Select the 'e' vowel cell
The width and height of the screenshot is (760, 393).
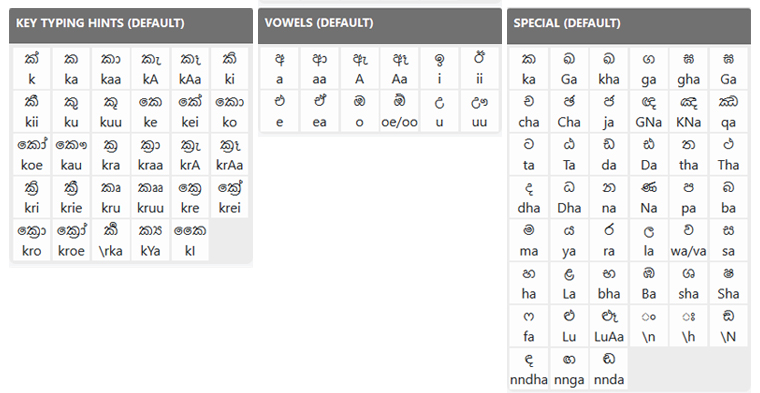coord(280,111)
